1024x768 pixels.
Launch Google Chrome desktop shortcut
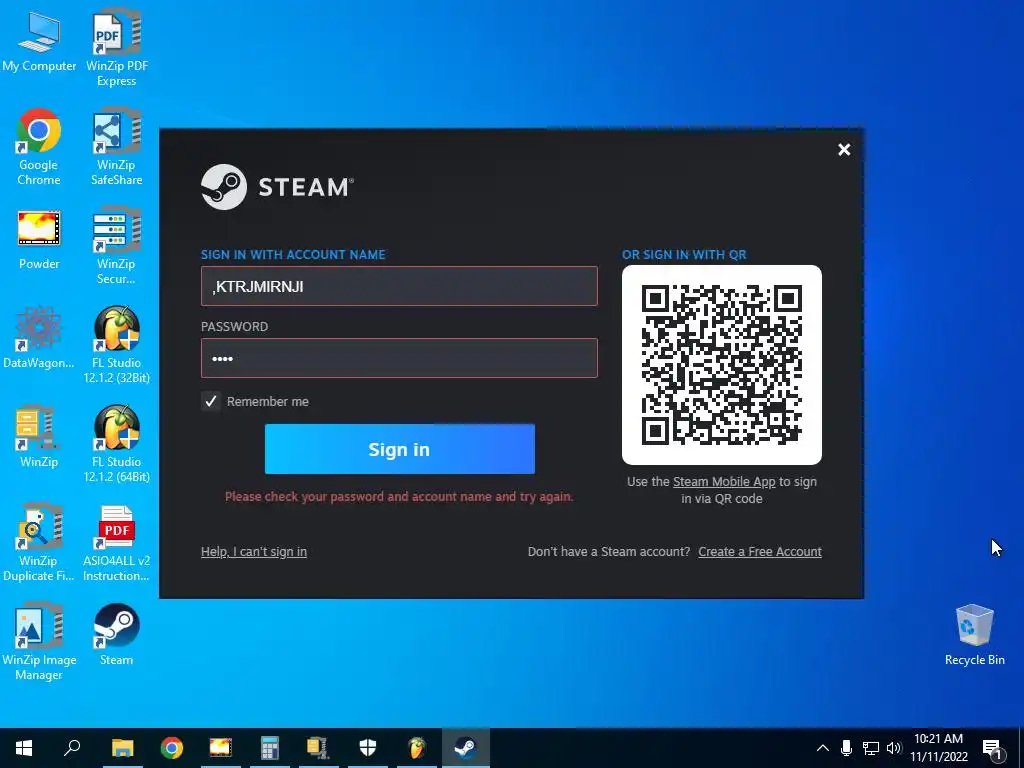click(39, 147)
